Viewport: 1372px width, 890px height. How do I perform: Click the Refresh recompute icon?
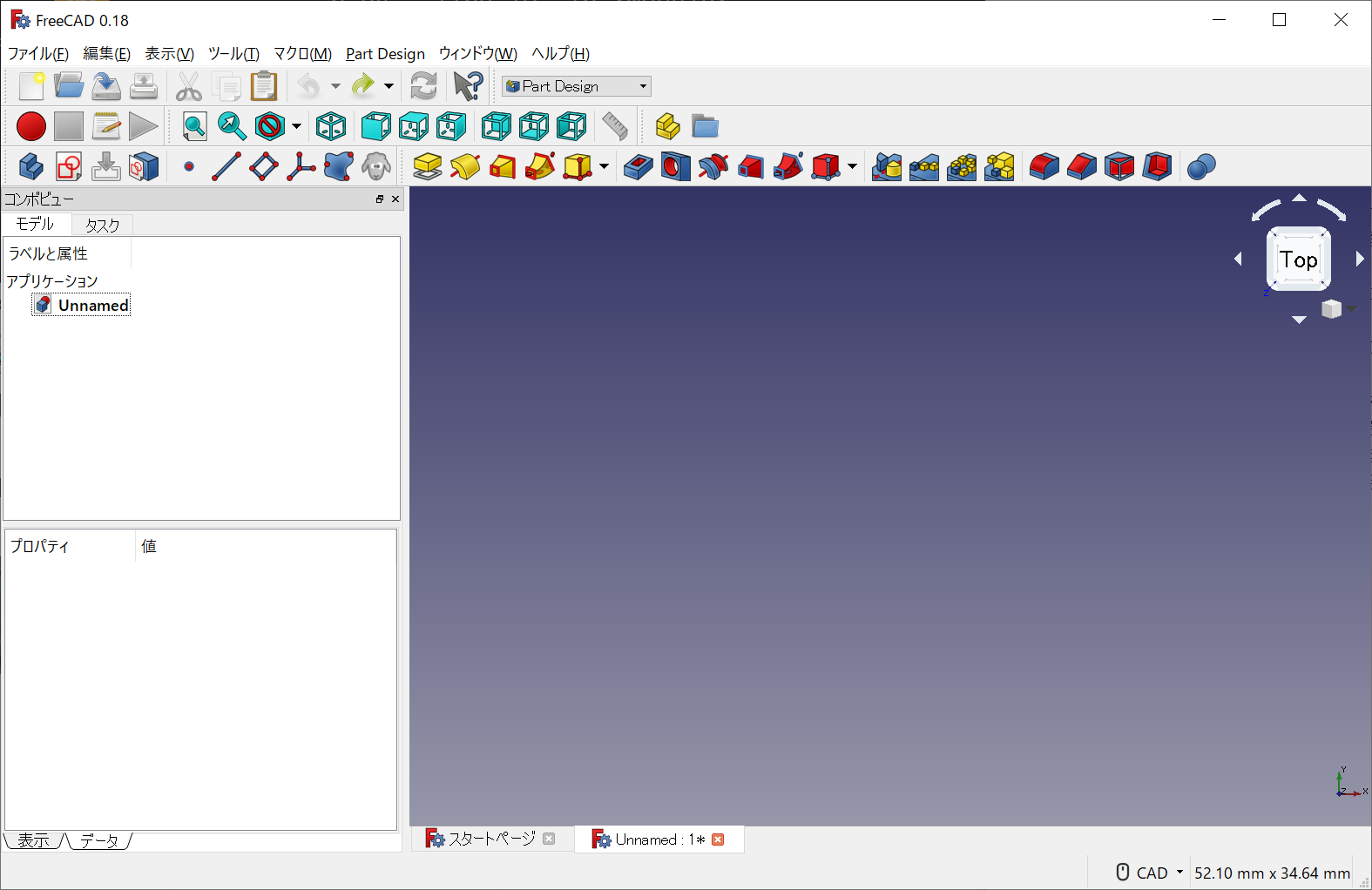coord(424,86)
